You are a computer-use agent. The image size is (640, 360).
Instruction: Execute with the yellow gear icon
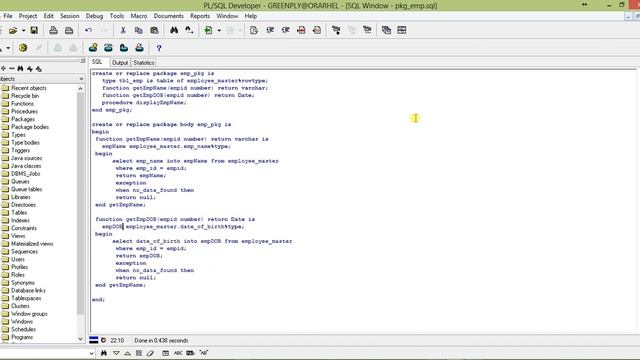(23, 48)
